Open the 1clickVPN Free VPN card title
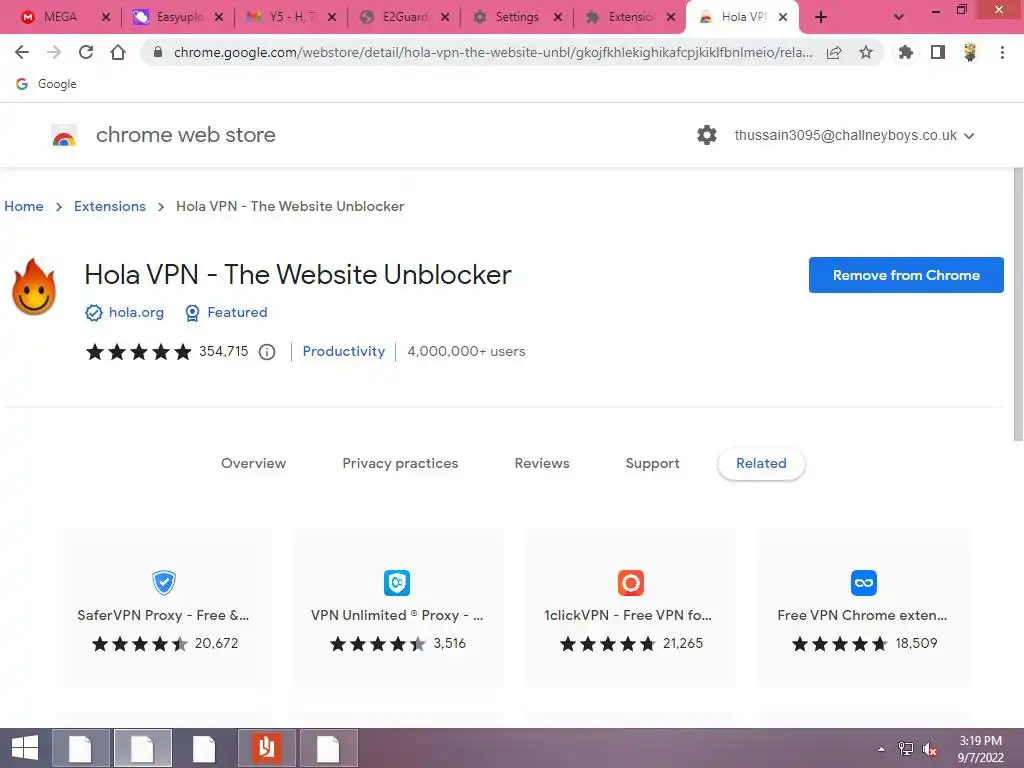Viewport: 1024px width, 768px height. pyautogui.click(x=628, y=615)
